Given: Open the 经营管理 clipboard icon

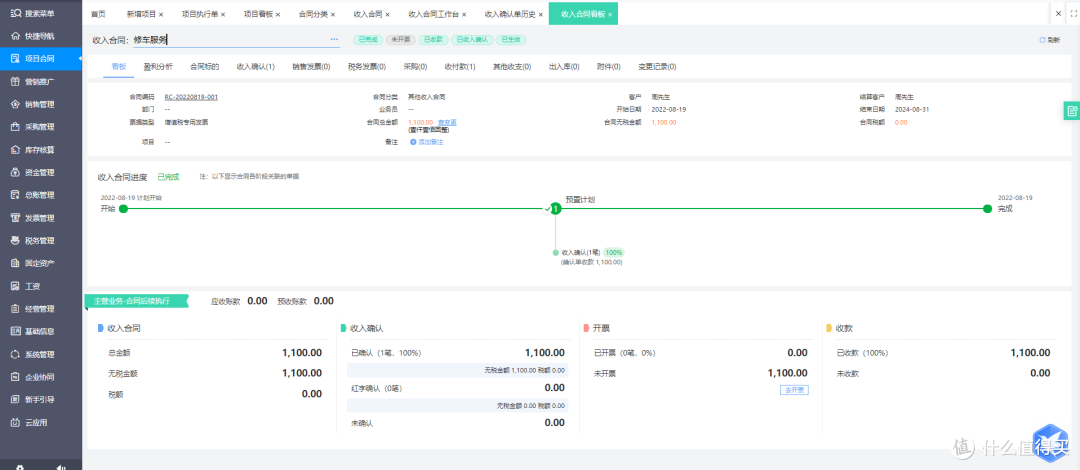Looking at the screenshot, I should 15,309.
